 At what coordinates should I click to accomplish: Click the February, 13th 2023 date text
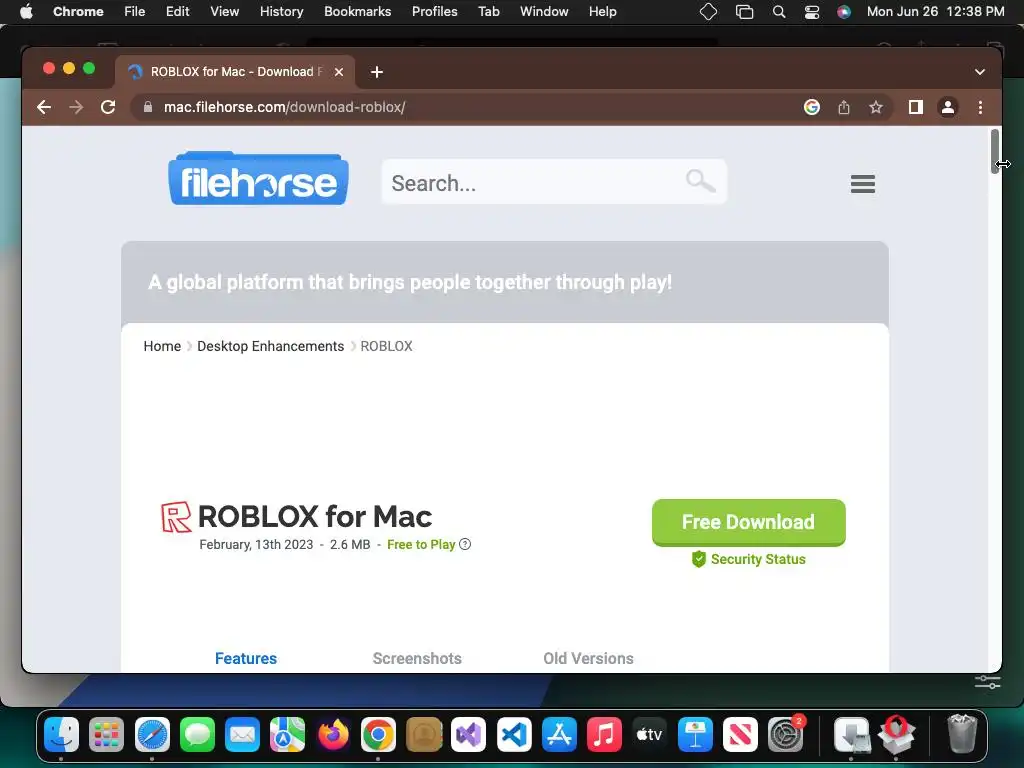(256, 545)
